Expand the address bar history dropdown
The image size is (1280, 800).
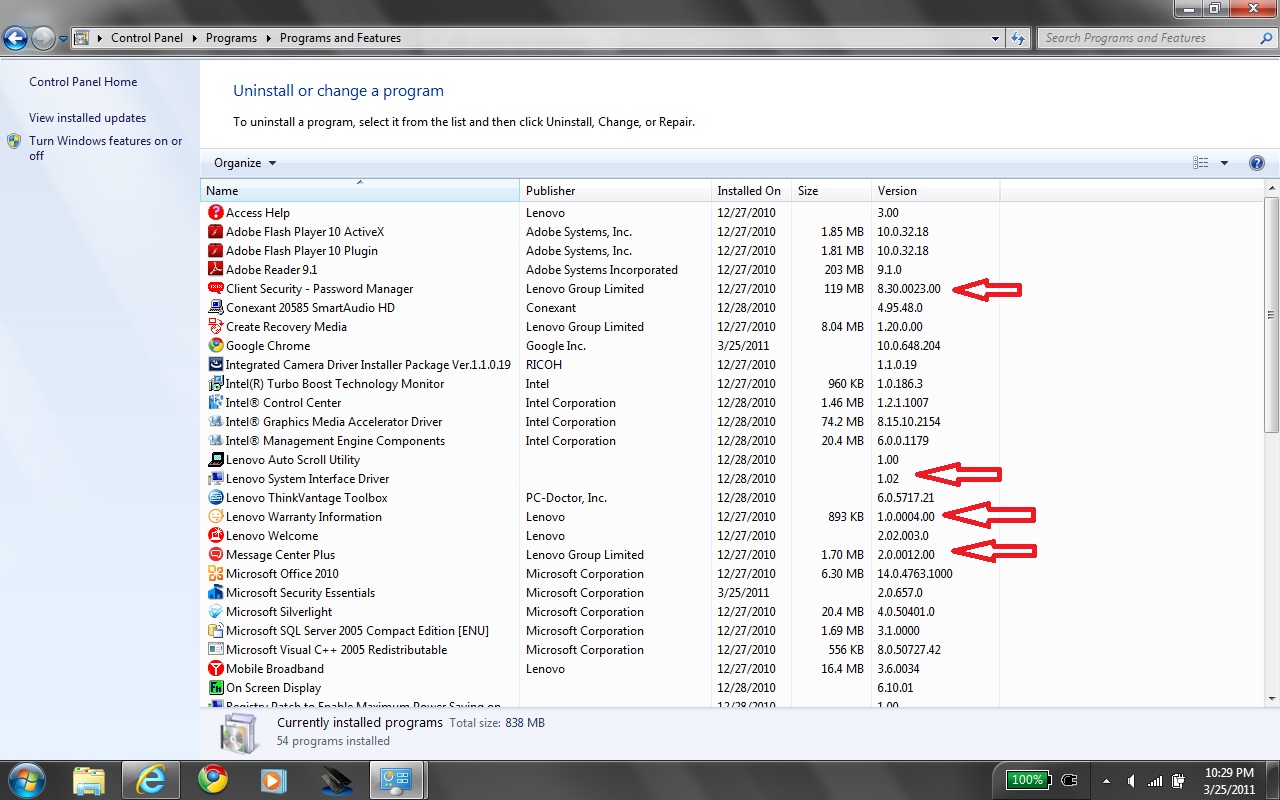click(x=995, y=38)
